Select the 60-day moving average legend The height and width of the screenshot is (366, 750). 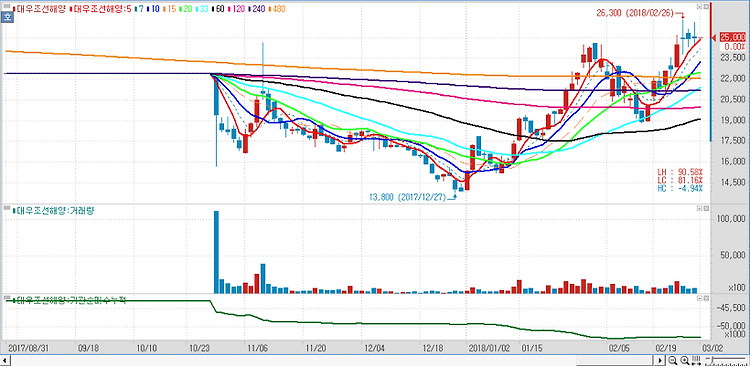coord(218,9)
